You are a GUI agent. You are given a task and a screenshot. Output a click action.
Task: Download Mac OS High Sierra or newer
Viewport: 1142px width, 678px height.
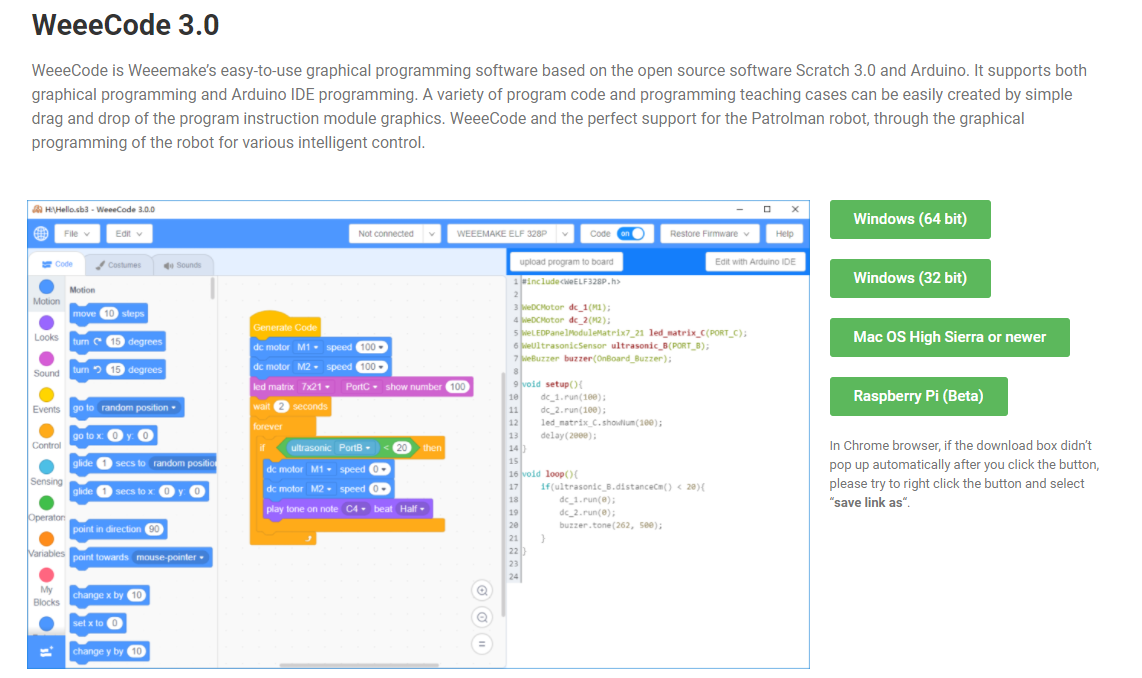click(949, 337)
